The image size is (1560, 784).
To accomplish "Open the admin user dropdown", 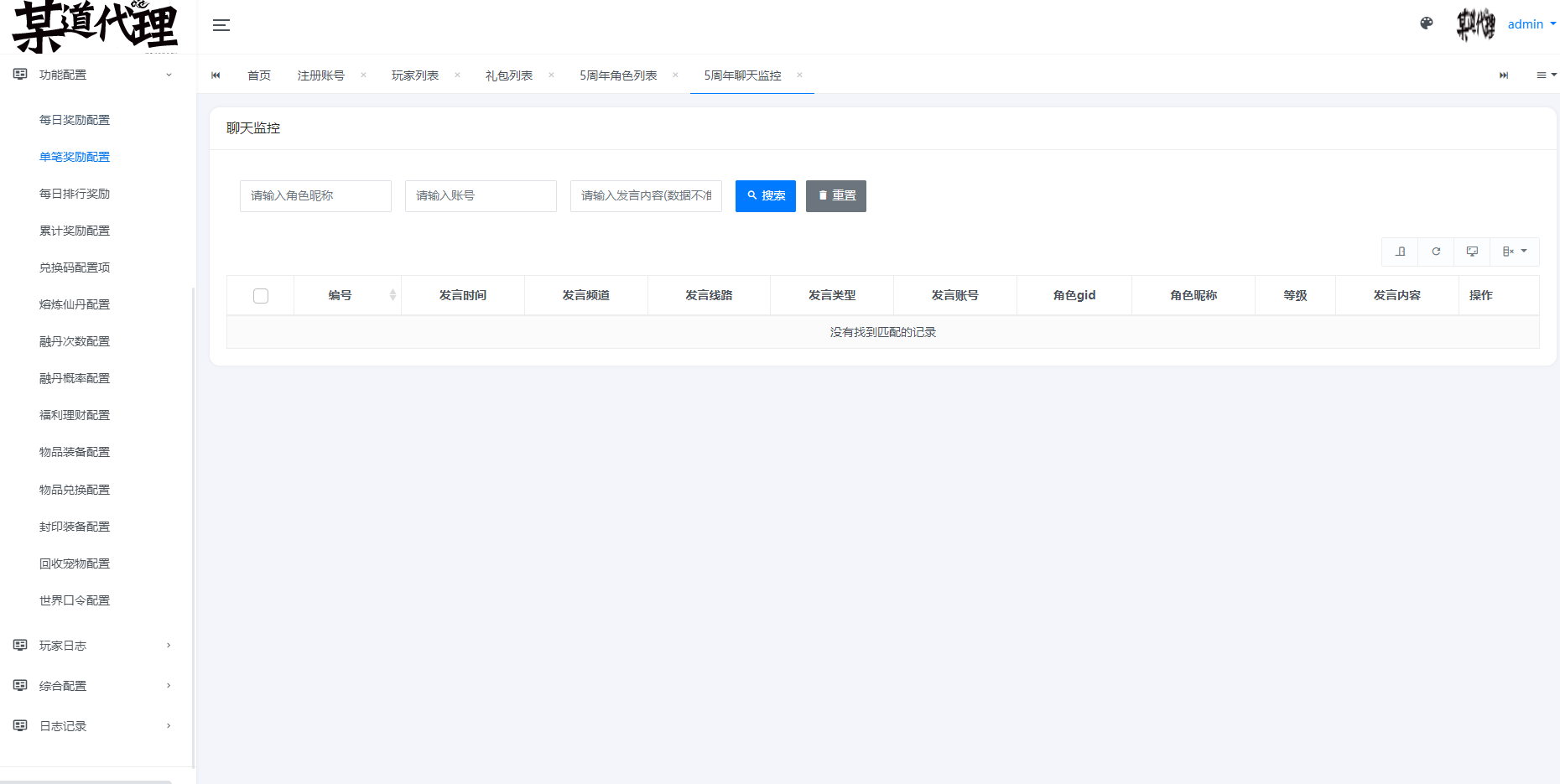I will 1531,24.
